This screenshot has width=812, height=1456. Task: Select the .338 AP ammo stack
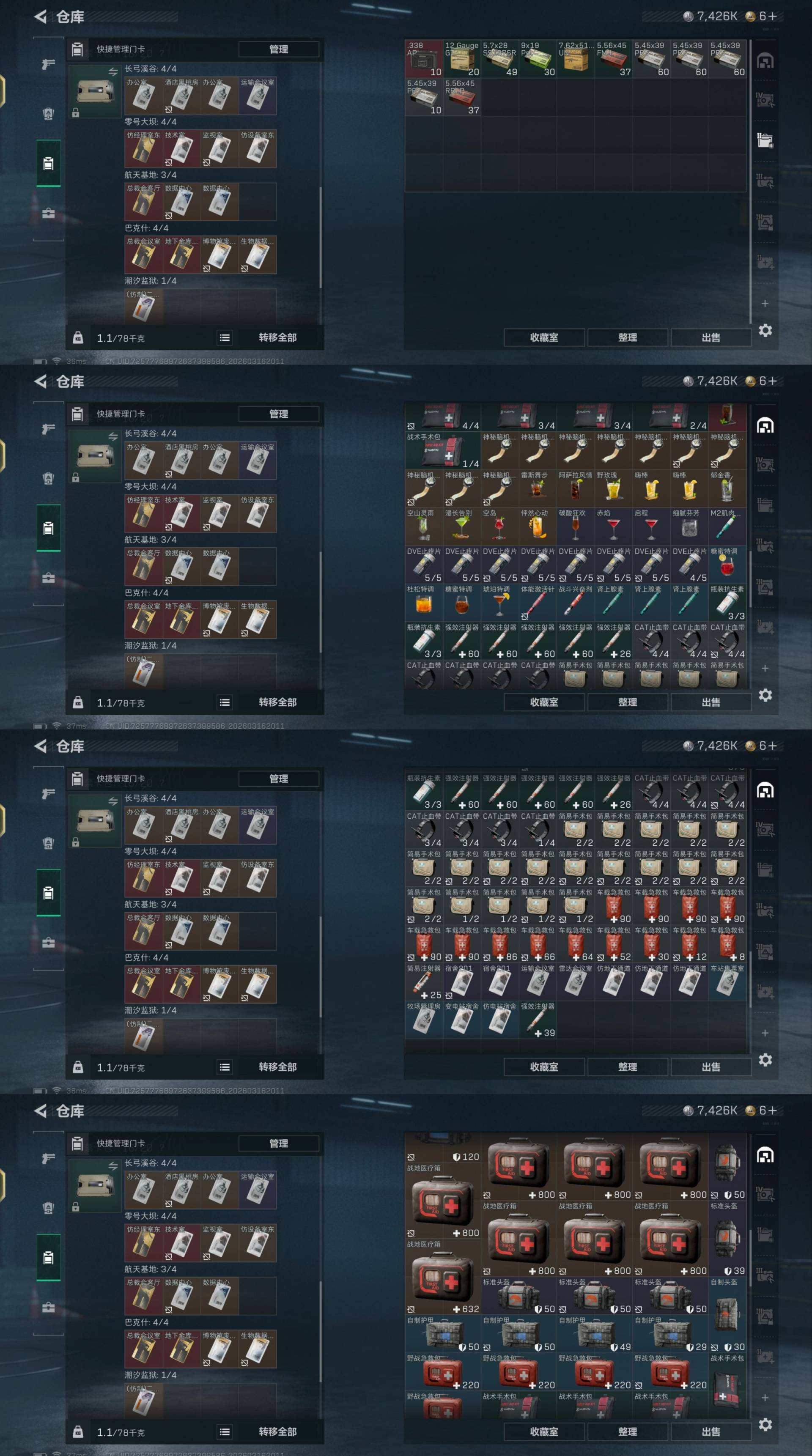(424, 59)
